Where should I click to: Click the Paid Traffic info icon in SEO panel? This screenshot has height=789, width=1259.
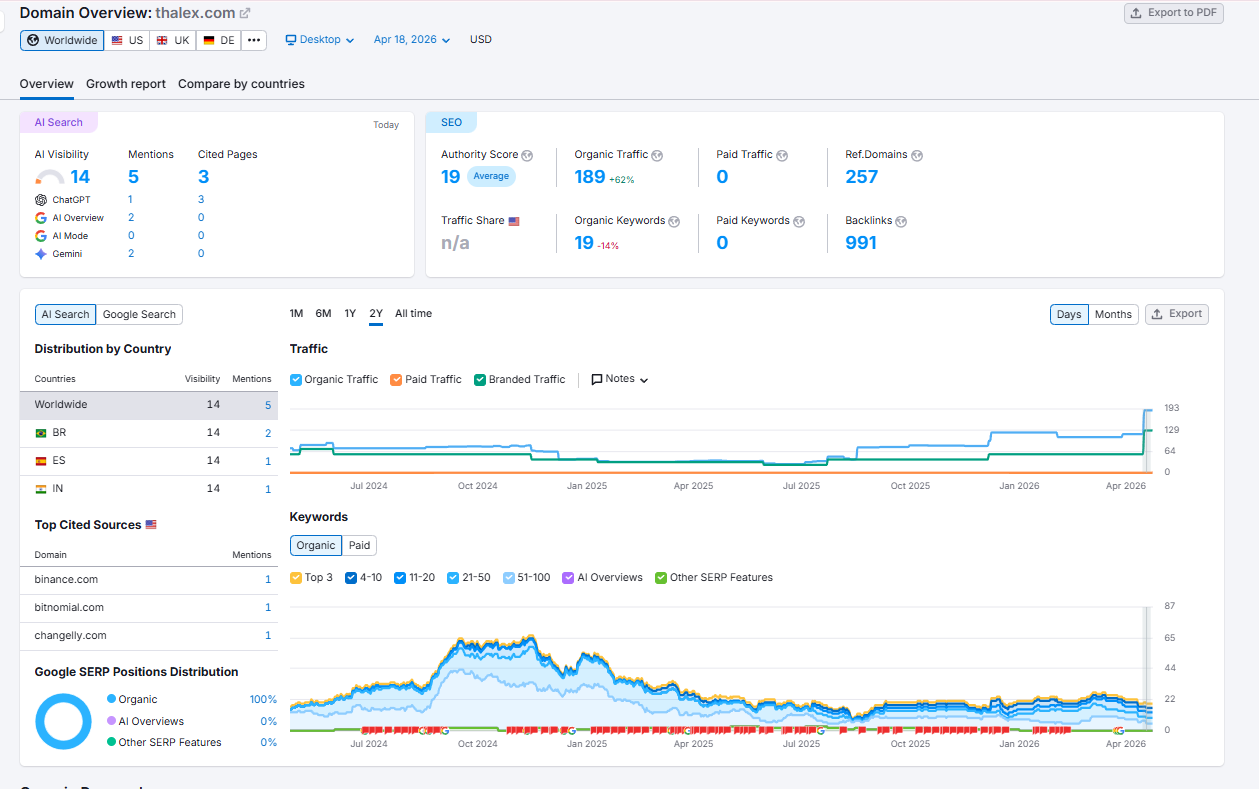782,156
